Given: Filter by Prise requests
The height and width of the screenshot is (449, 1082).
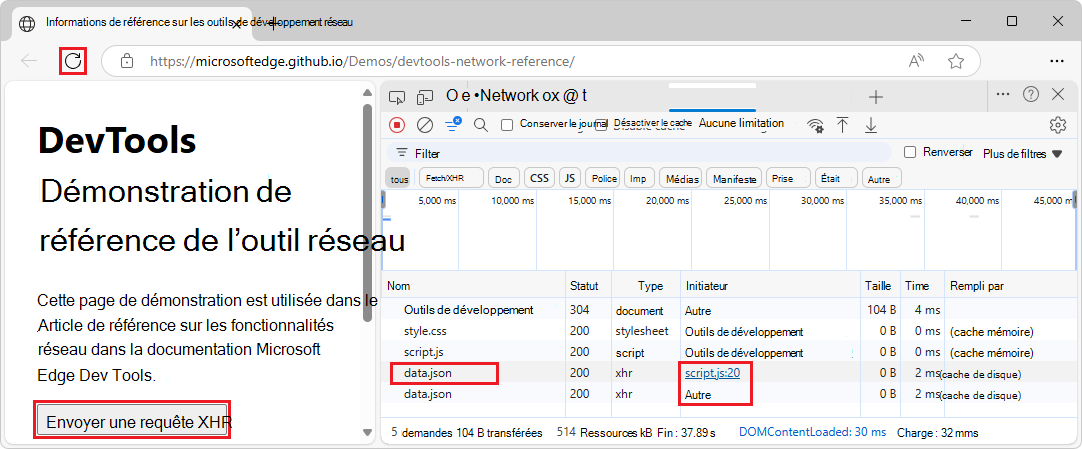Looking at the screenshot, I should point(787,179).
